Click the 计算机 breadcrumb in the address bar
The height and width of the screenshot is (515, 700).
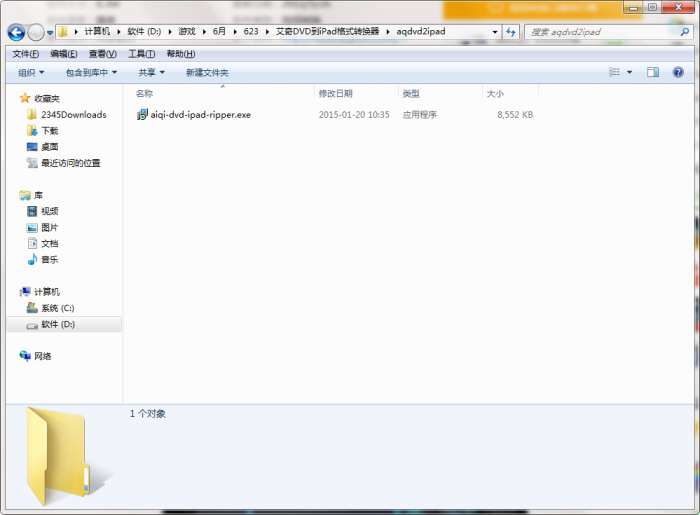tap(97, 31)
